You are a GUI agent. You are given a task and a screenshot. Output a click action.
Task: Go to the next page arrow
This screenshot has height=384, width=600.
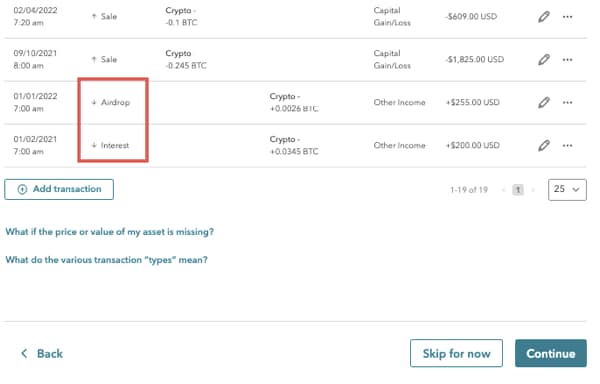533,190
